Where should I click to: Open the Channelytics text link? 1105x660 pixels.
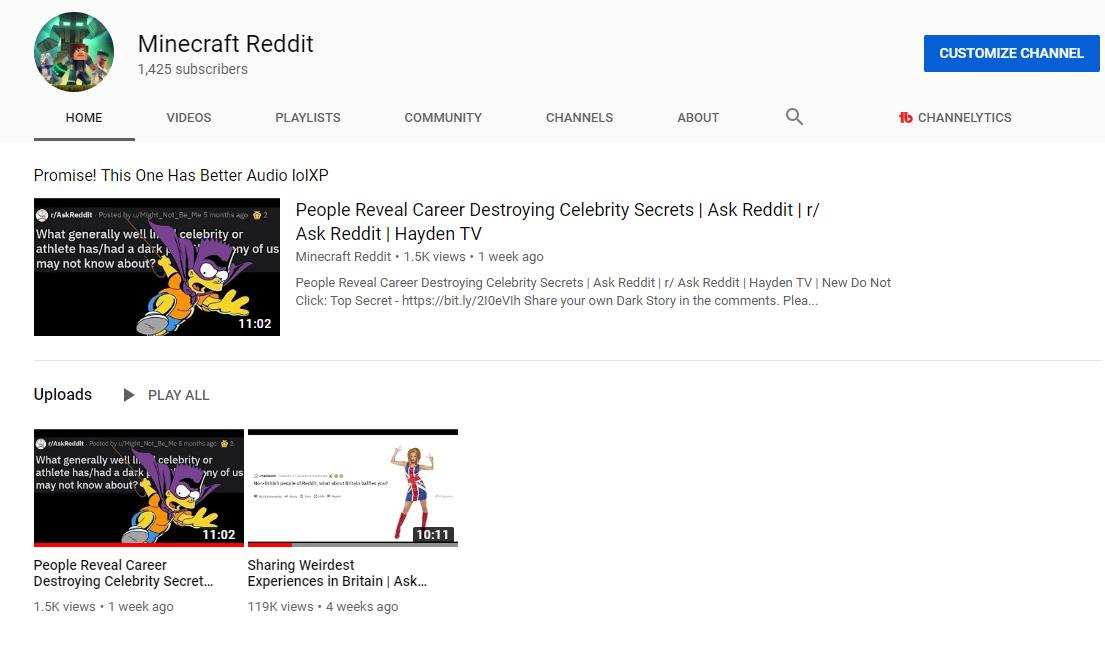(965, 118)
